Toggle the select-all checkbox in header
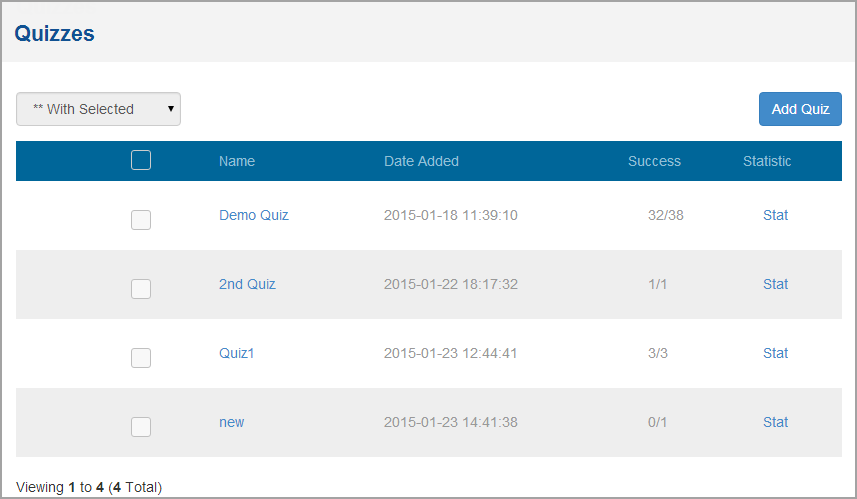 click(141, 160)
